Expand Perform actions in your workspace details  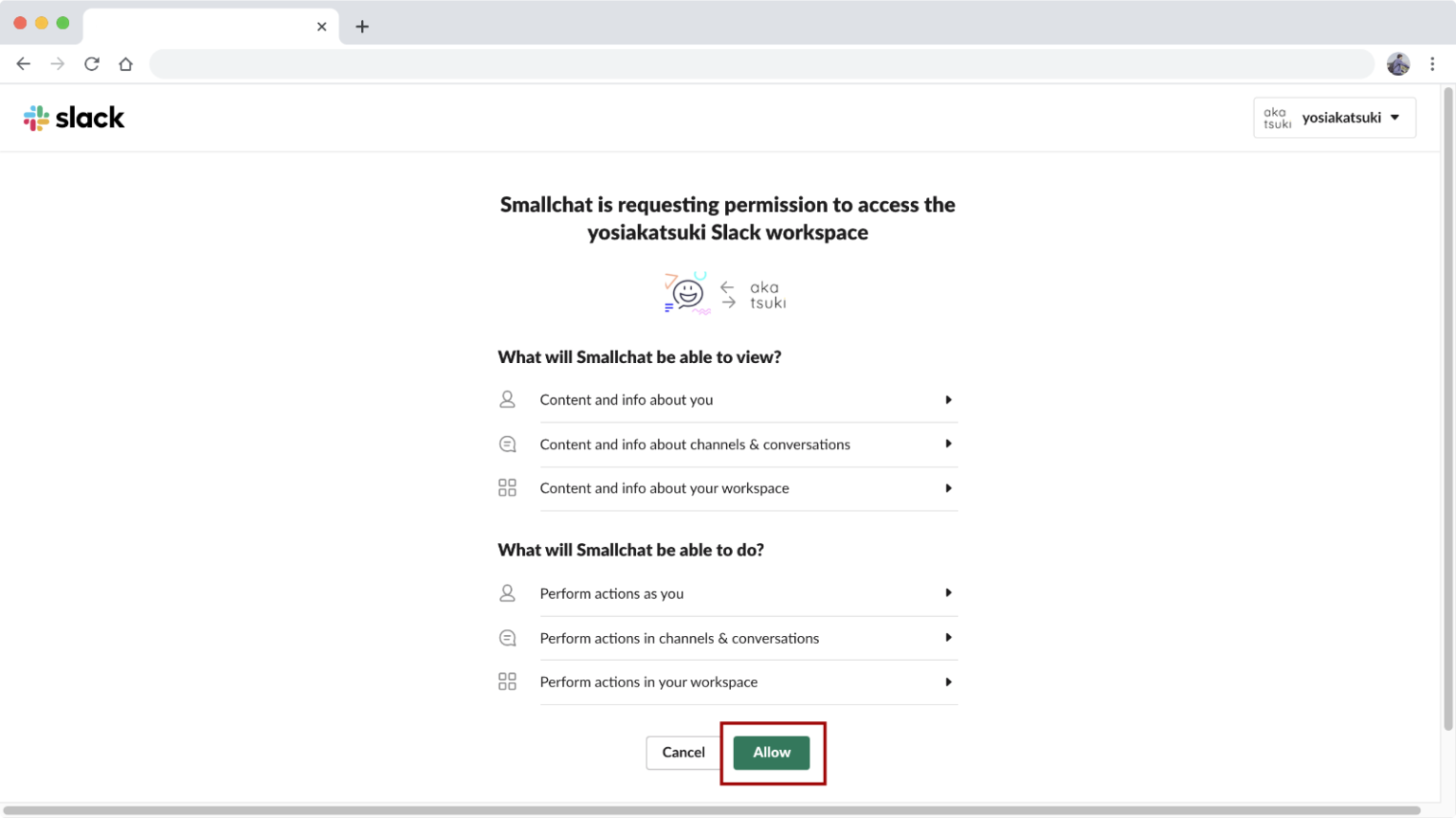tap(948, 682)
